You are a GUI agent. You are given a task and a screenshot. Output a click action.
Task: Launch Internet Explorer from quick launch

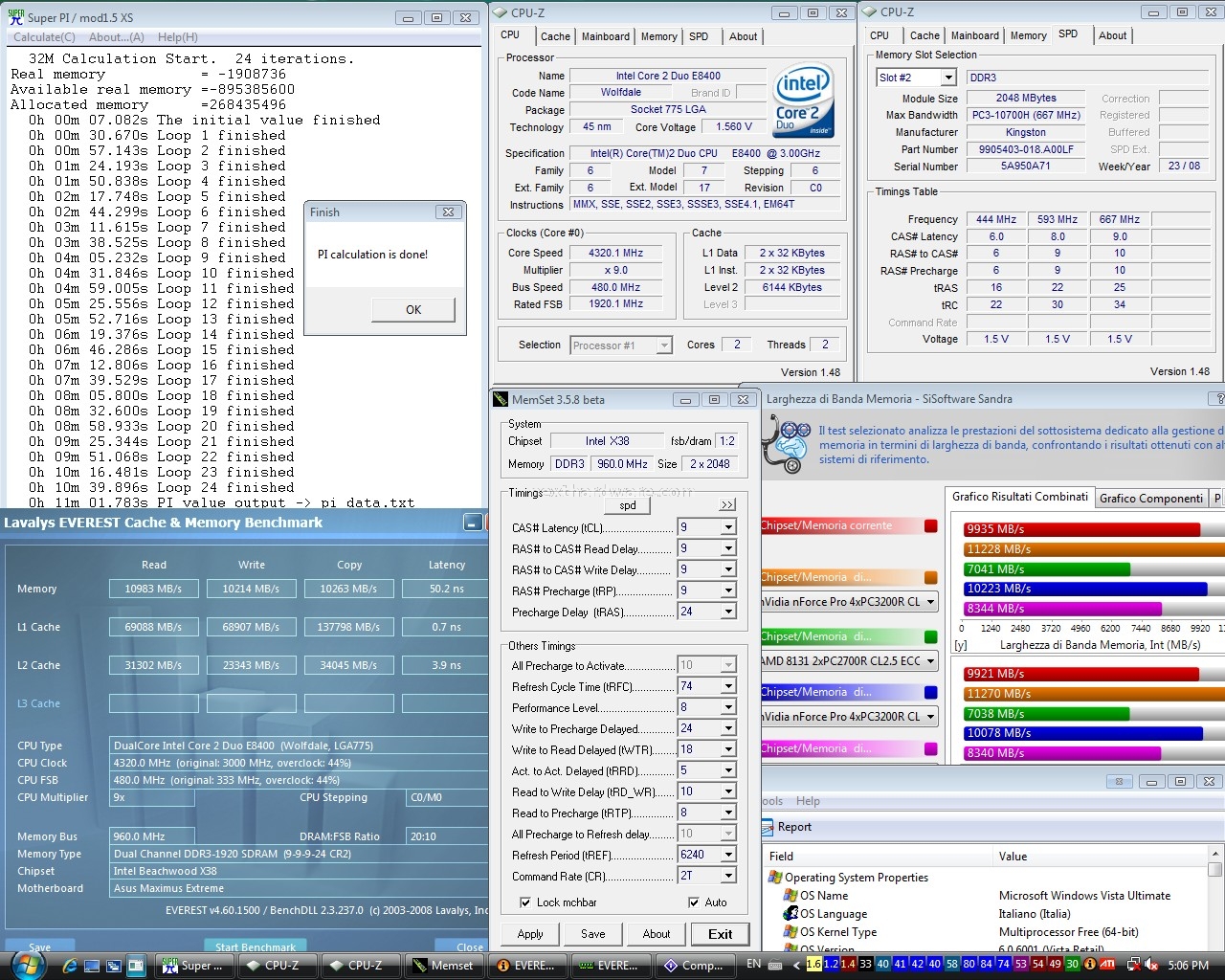point(71,966)
